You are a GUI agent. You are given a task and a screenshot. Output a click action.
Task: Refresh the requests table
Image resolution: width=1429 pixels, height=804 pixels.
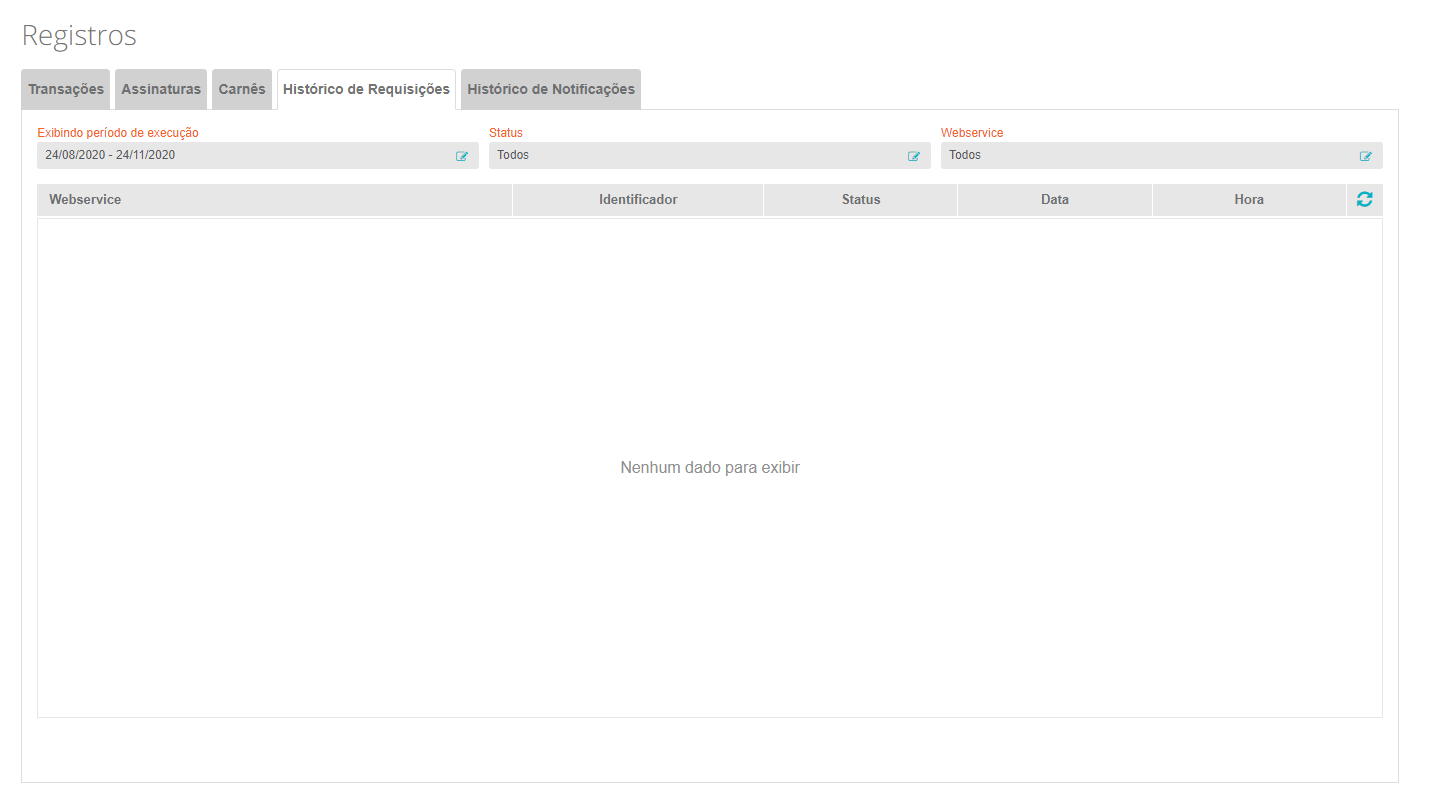1365,199
